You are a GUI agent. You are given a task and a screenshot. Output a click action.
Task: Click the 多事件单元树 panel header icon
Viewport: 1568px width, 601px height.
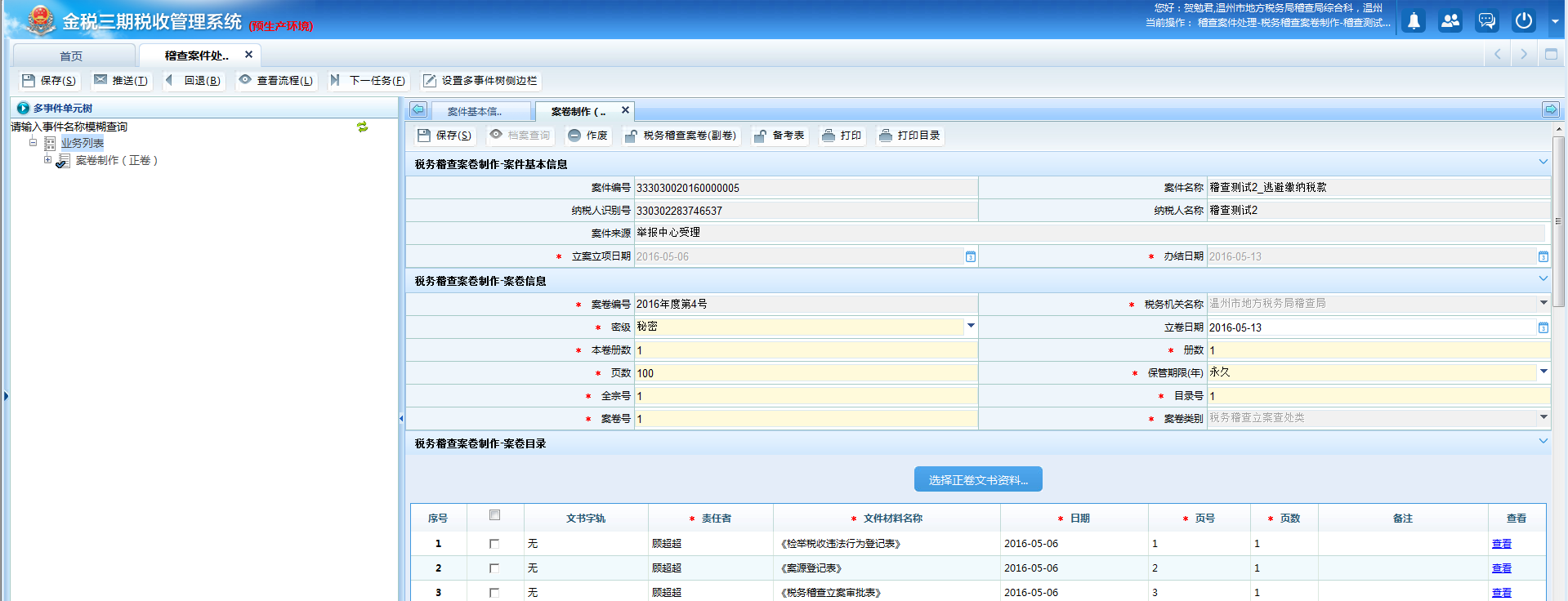pyautogui.click(x=23, y=108)
